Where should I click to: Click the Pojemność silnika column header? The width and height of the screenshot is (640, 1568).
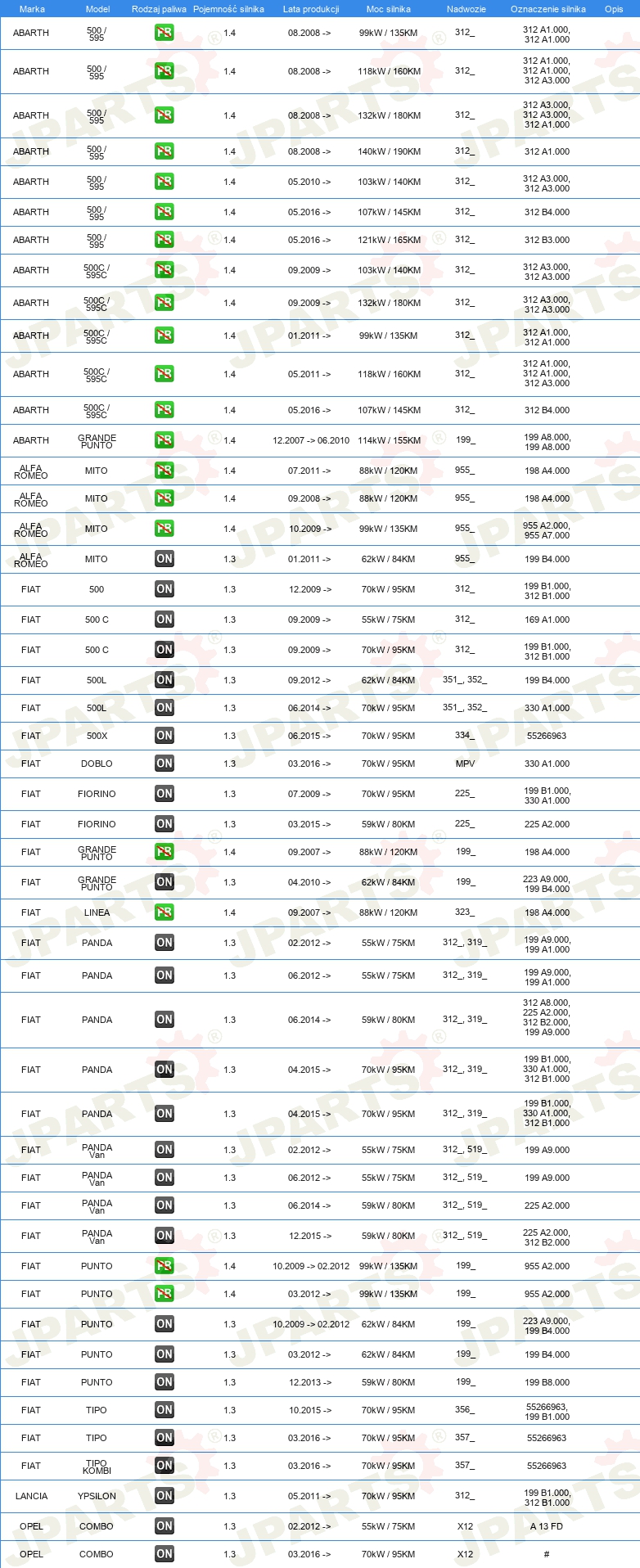tap(228, 9)
